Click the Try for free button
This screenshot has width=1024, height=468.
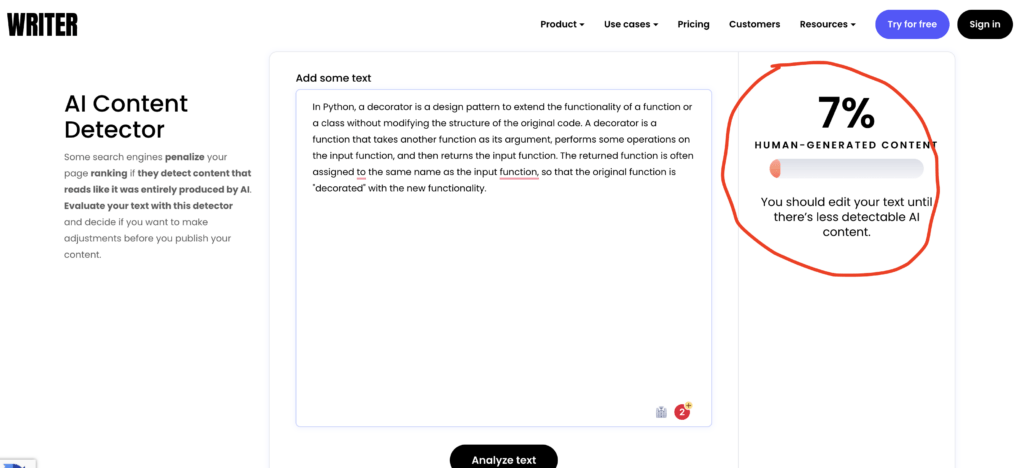[912, 24]
